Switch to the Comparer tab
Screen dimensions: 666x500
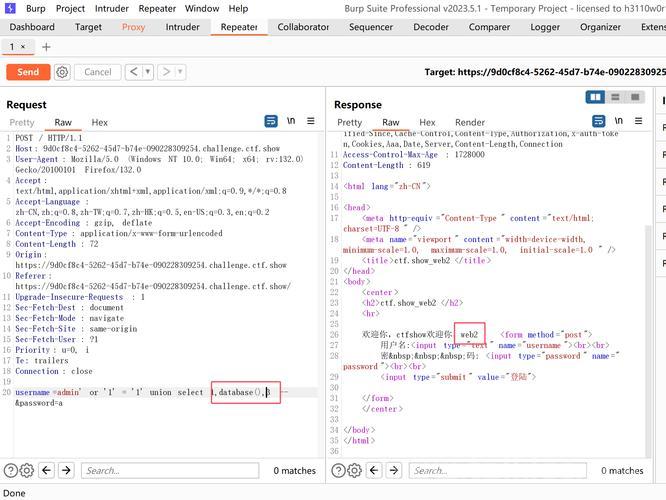489,27
